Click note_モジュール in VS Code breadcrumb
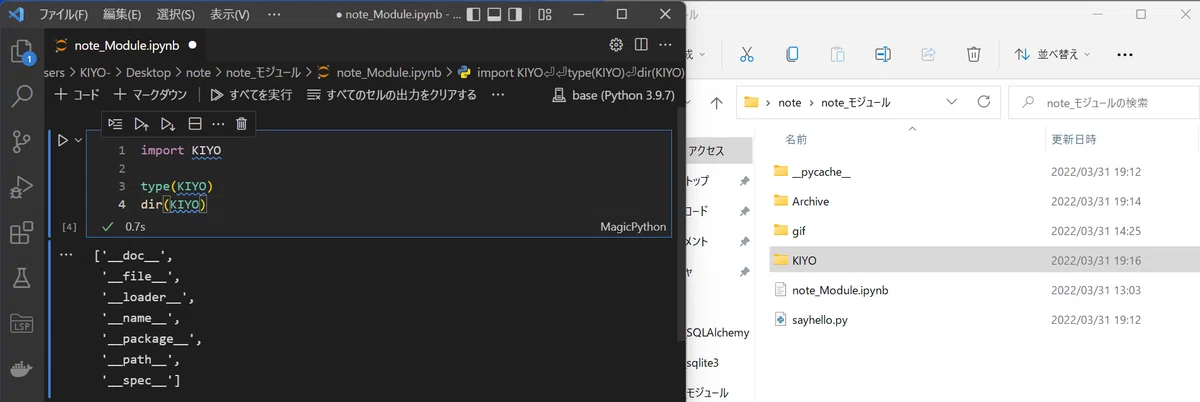 click(x=263, y=72)
